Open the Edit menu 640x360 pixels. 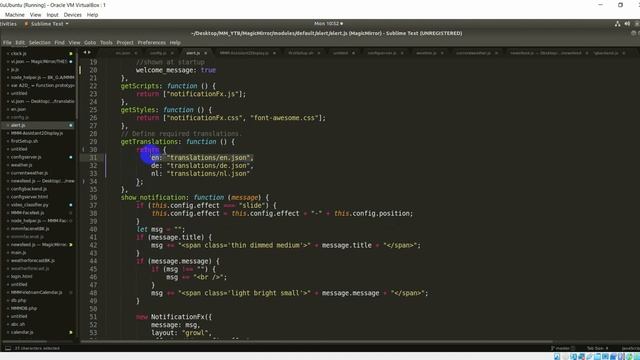tap(20, 42)
